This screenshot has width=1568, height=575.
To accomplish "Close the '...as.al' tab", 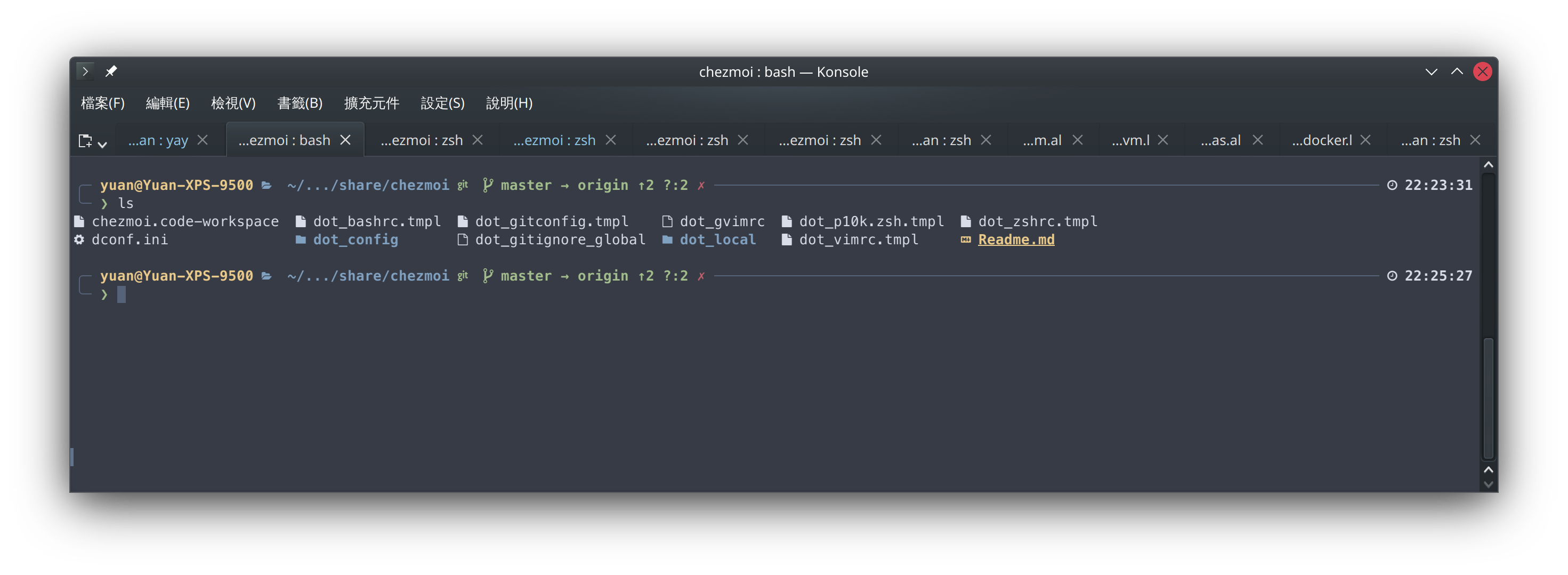I will coord(1258,140).
